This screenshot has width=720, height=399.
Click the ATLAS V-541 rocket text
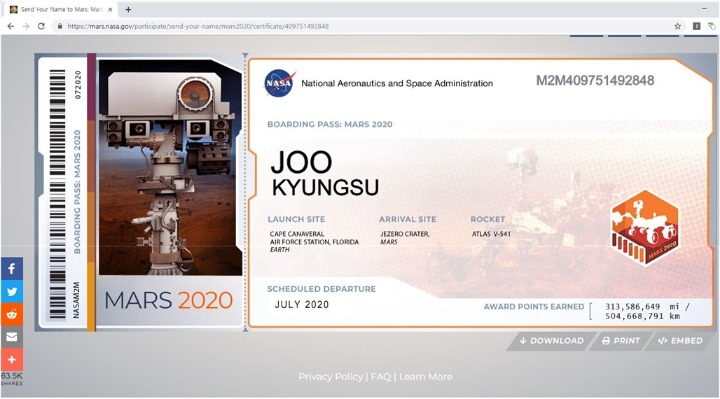point(491,234)
